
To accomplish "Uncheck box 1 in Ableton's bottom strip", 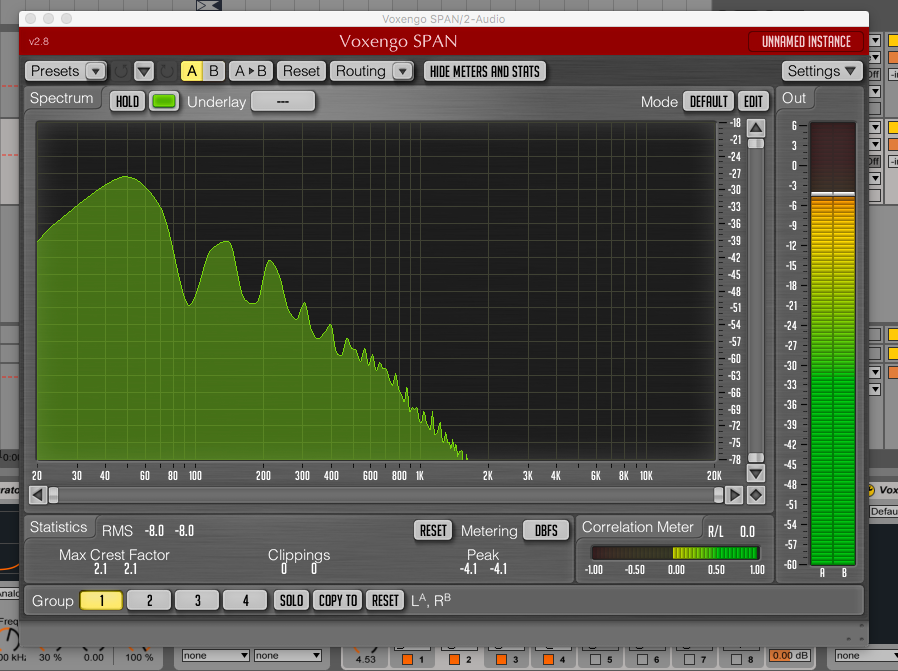I will pyautogui.click(x=408, y=659).
